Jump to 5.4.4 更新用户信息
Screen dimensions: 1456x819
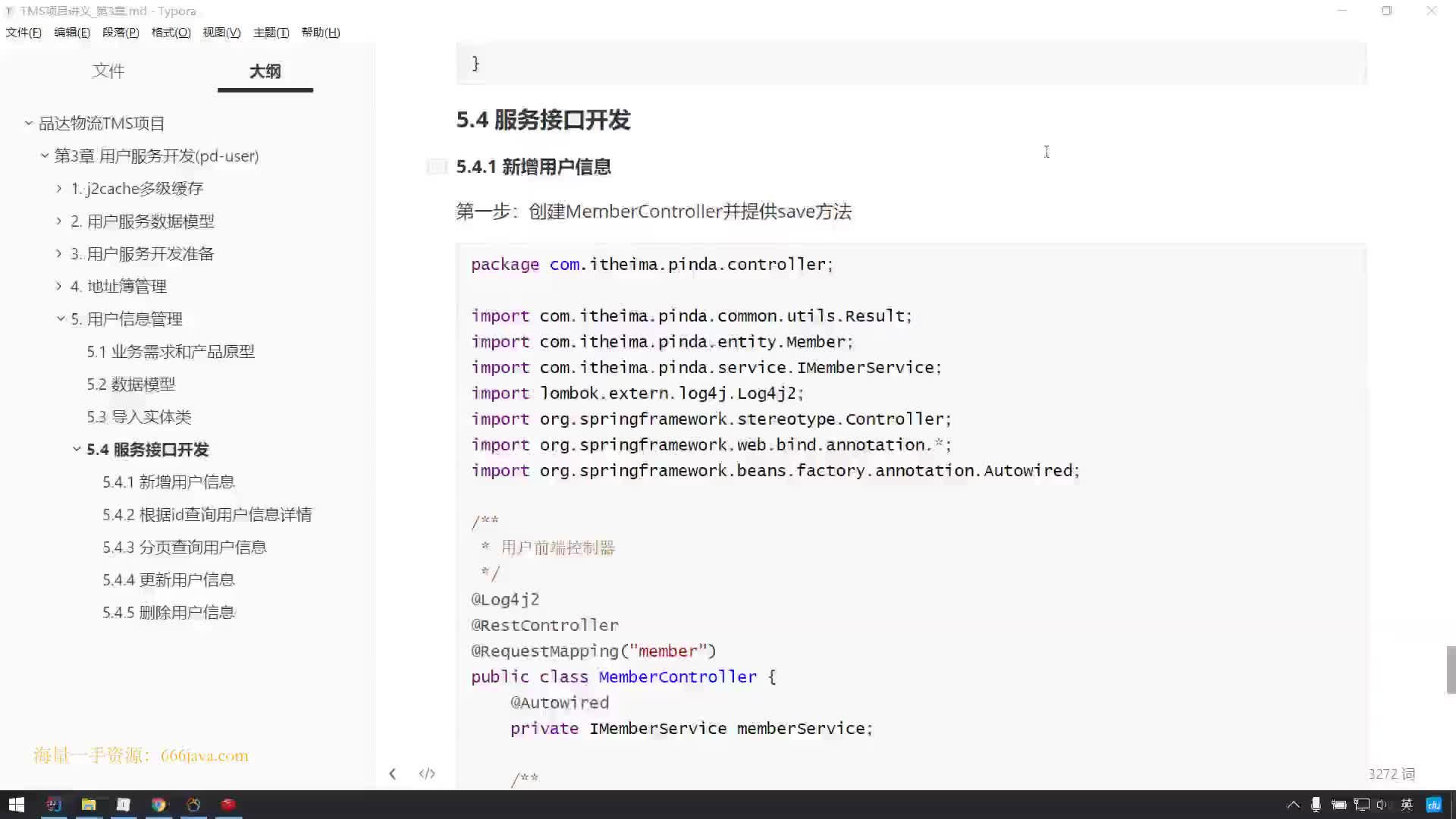tap(168, 579)
